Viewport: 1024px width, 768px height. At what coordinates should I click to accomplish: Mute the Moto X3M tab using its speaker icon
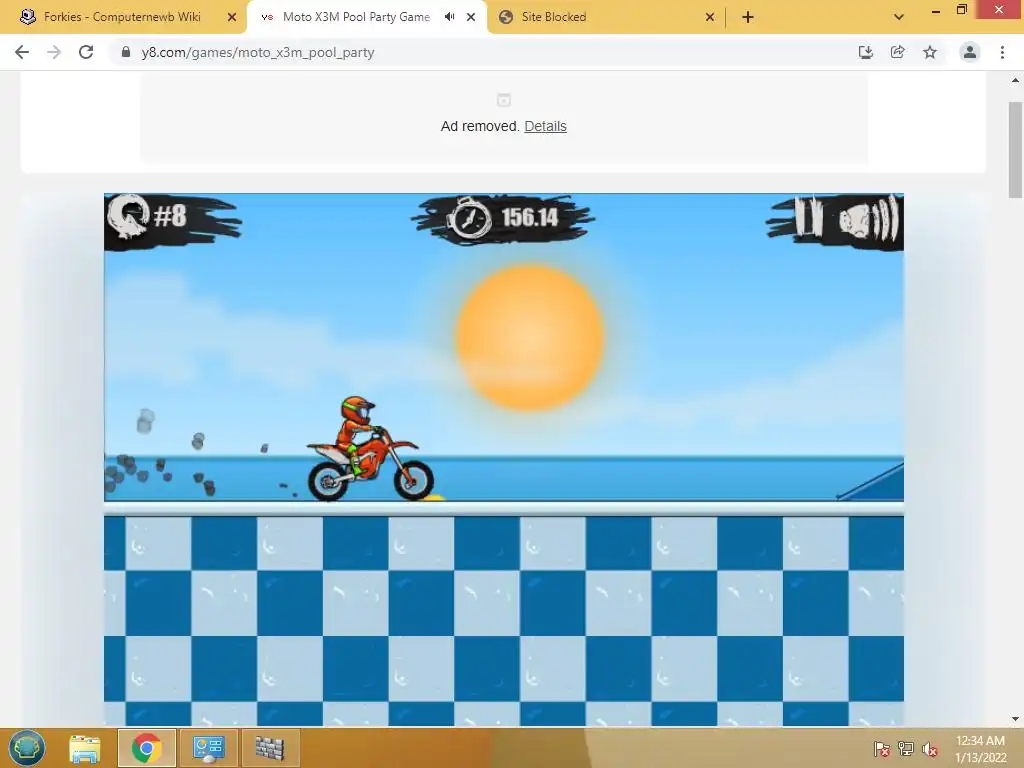point(449,17)
